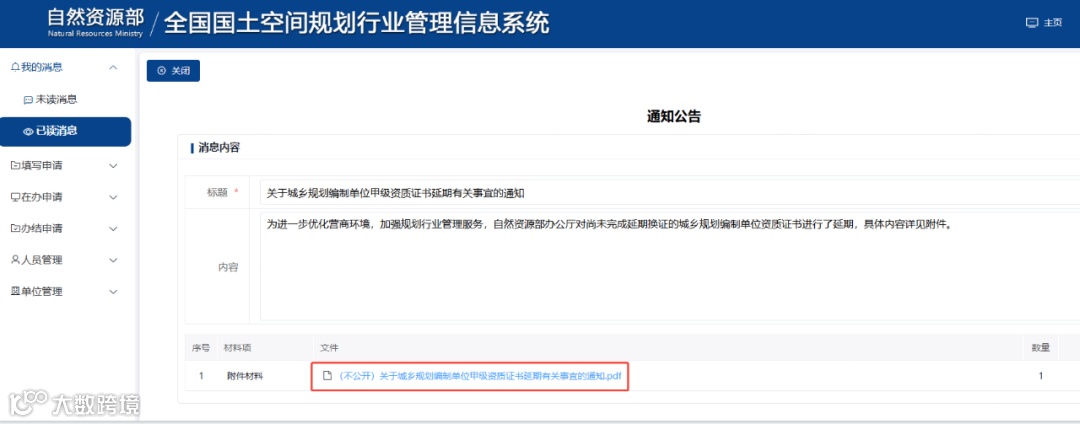The width and height of the screenshot is (1080, 424).
Task: Click the chevron next to 单位管理
Action: tap(114, 292)
